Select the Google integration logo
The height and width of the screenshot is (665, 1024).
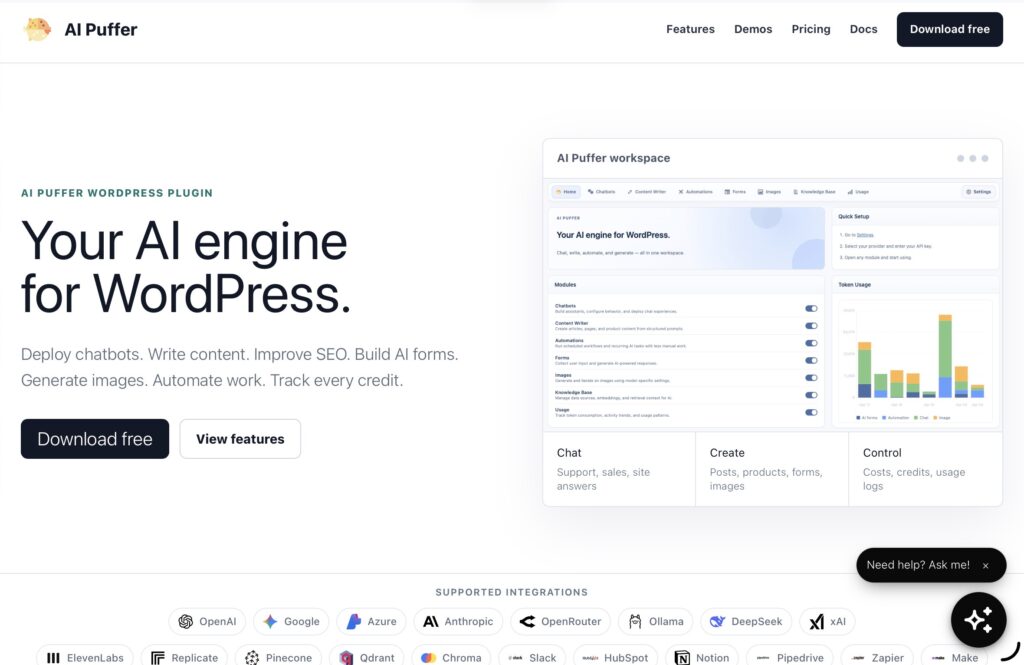point(270,621)
